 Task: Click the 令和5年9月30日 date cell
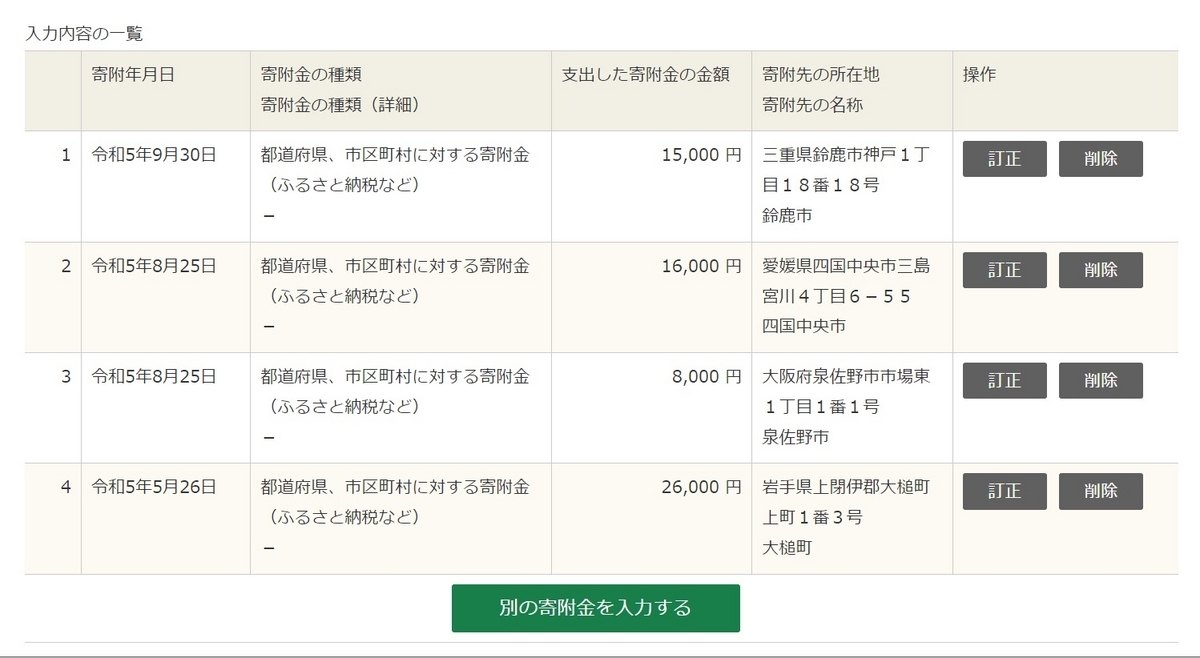(x=165, y=186)
